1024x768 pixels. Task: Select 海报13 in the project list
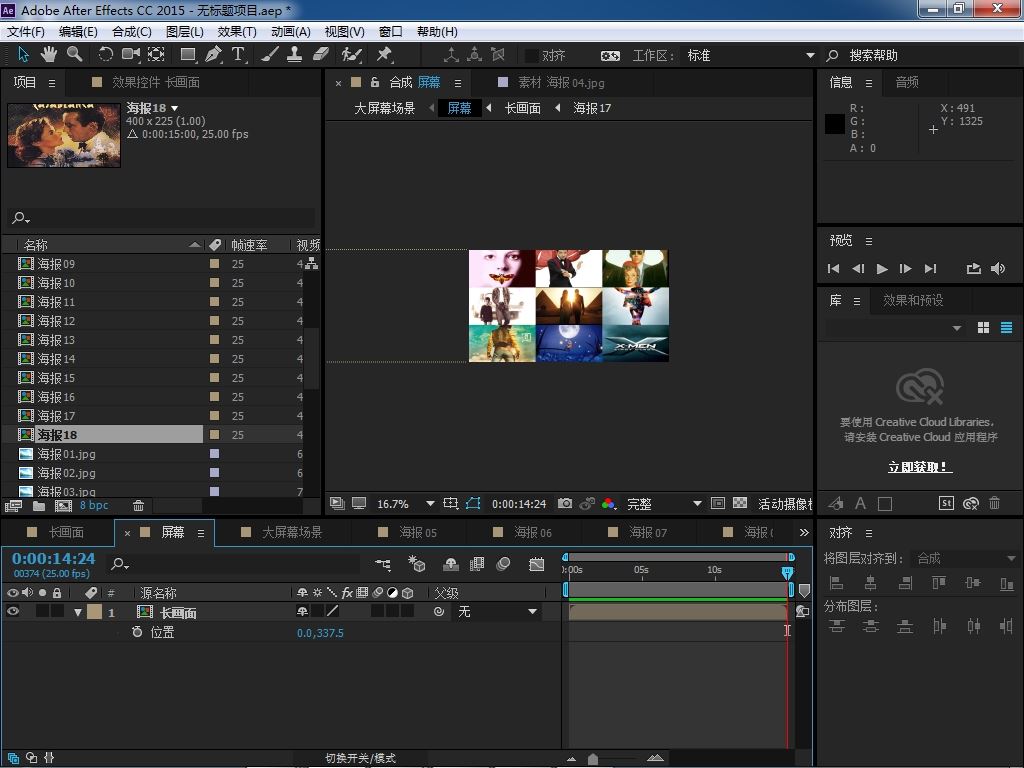pyautogui.click(x=56, y=340)
